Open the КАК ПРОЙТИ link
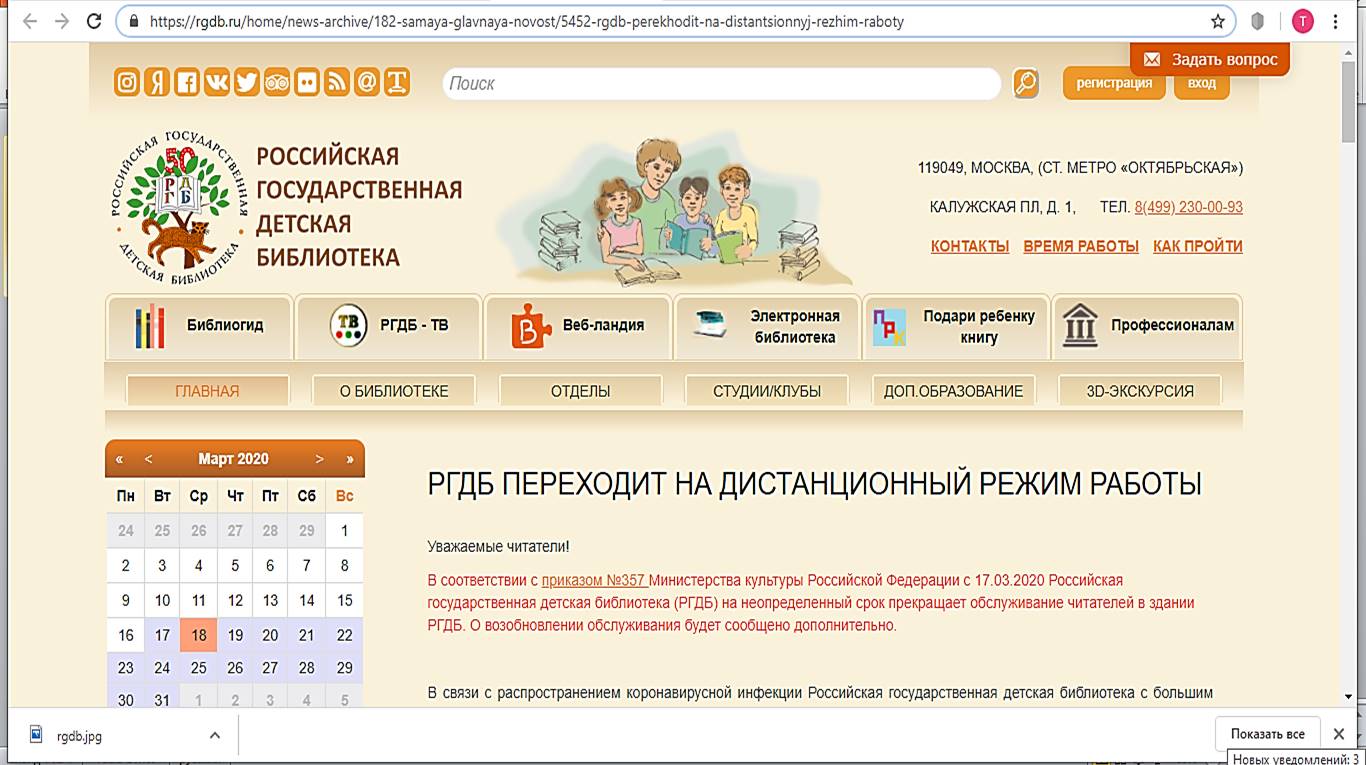Image resolution: width=1366 pixels, height=765 pixels. tap(1198, 246)
